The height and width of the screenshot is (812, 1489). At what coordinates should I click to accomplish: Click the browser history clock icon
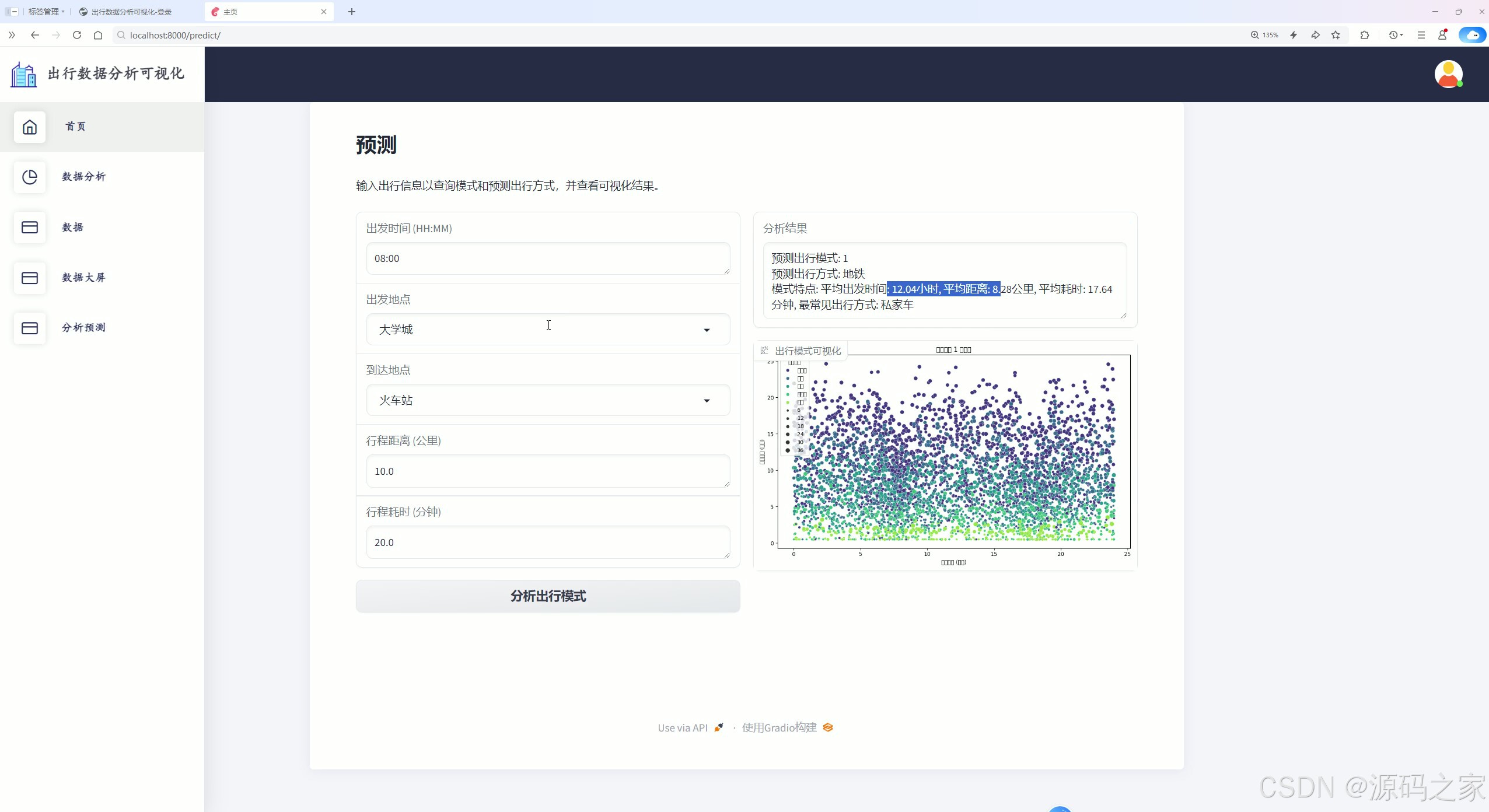tap(1393, 35)
